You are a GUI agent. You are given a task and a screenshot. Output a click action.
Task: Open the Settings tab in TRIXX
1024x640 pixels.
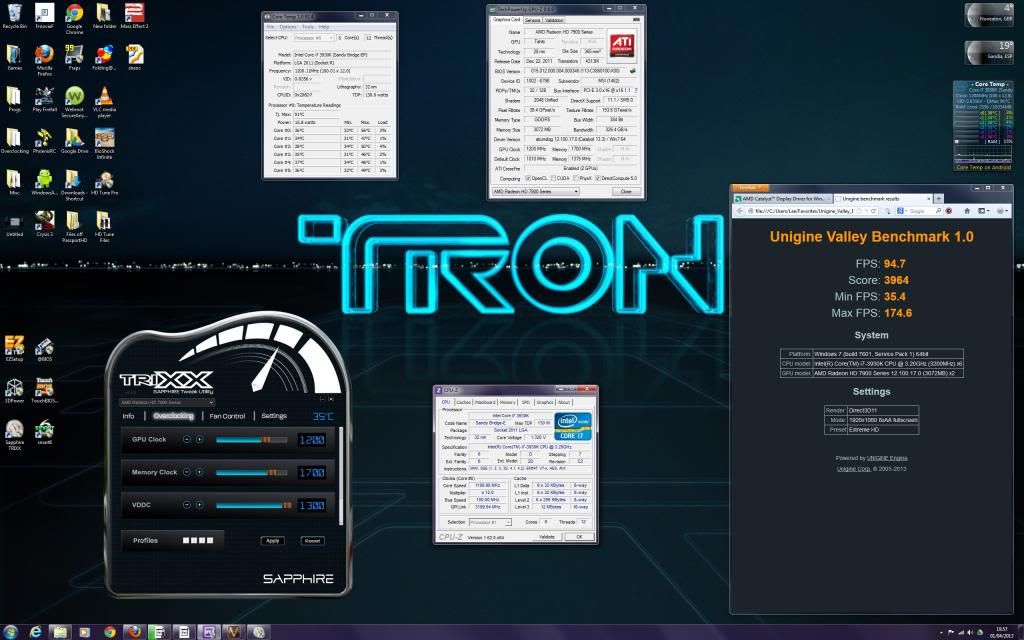click(x=274, y=416)
